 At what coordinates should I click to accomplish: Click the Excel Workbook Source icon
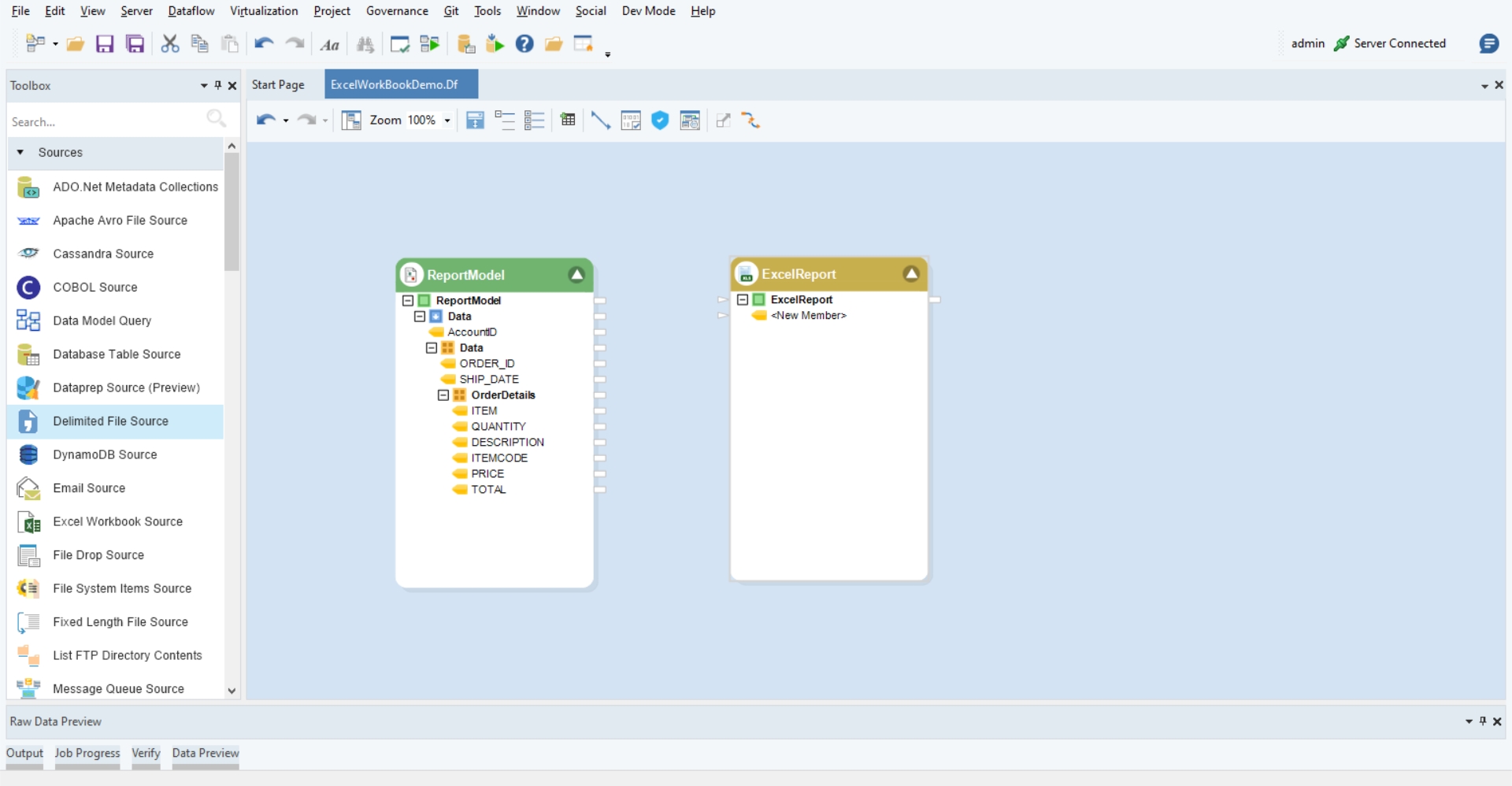28,522
